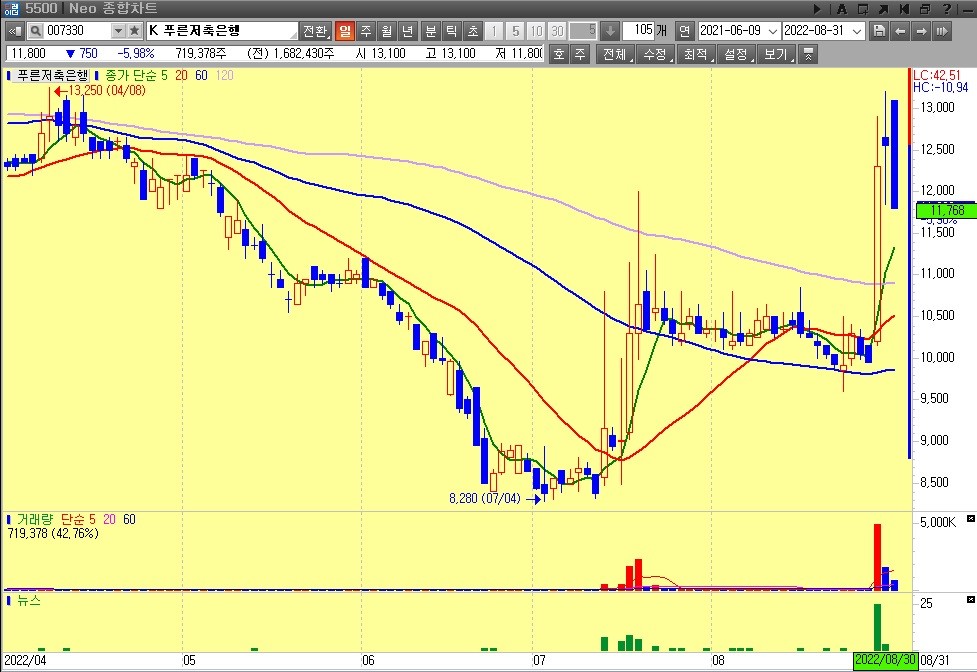Screen dimensions: 977x672
Task: Click the green current price tag 11,768
Action: click(946, 211)
